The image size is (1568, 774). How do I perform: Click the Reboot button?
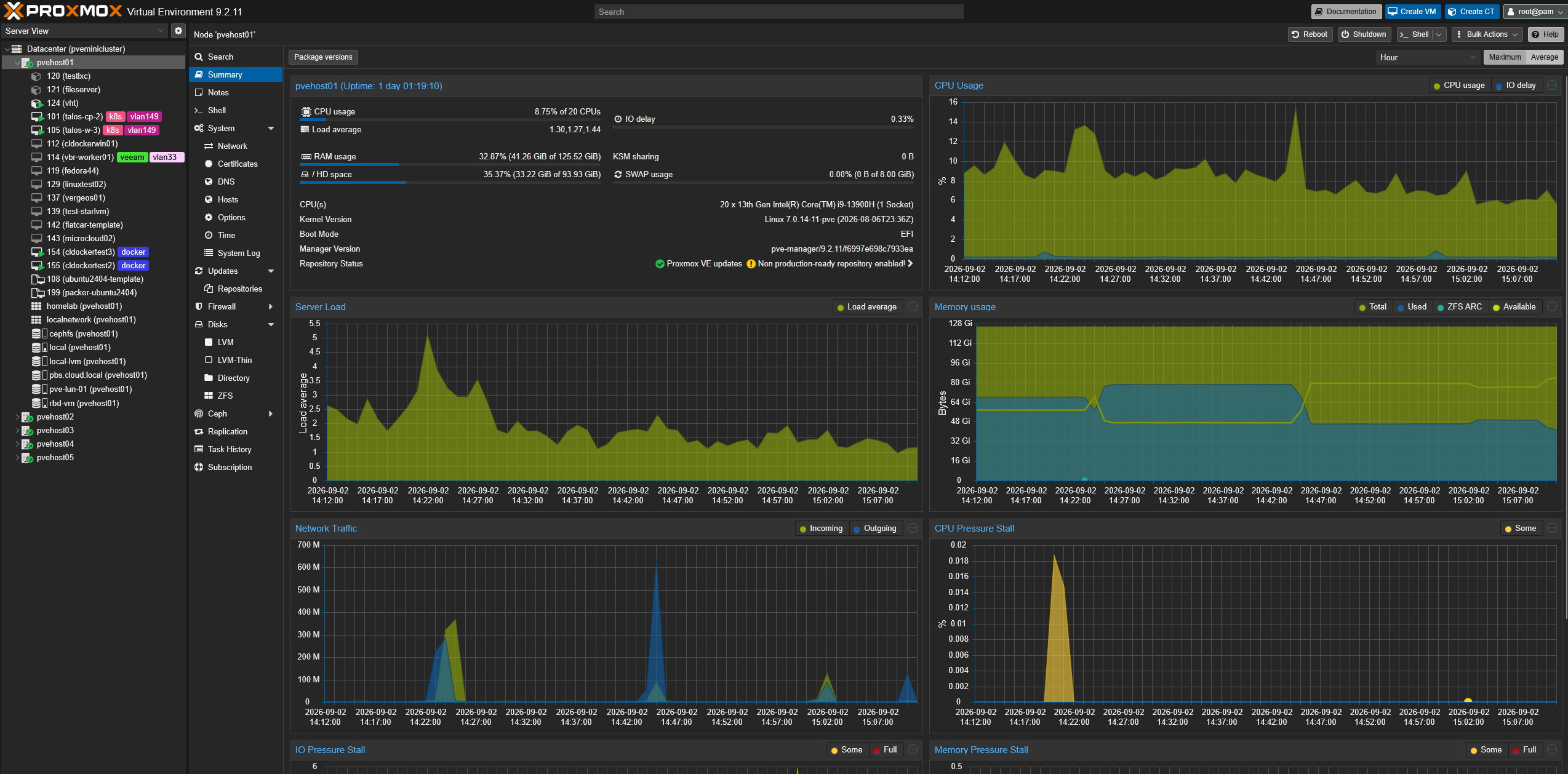click(1310, 34)
